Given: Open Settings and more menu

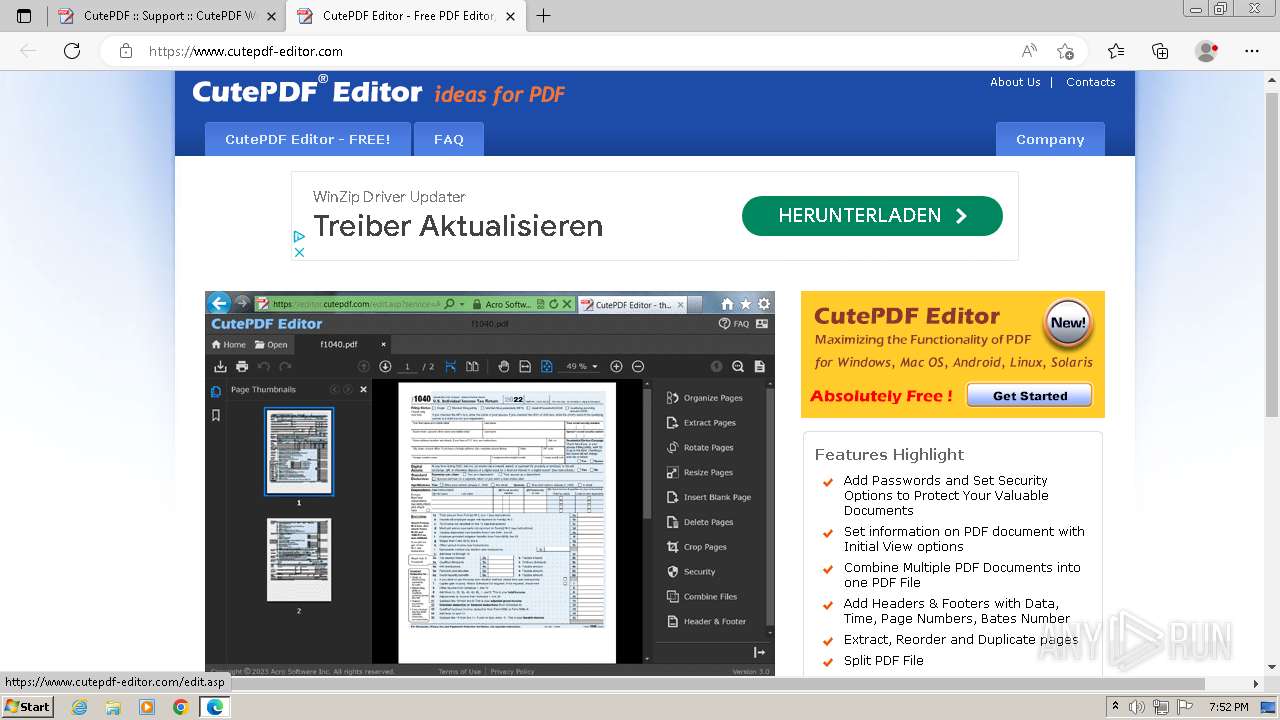Looking at the screenshot, I should pos(1252,51).
